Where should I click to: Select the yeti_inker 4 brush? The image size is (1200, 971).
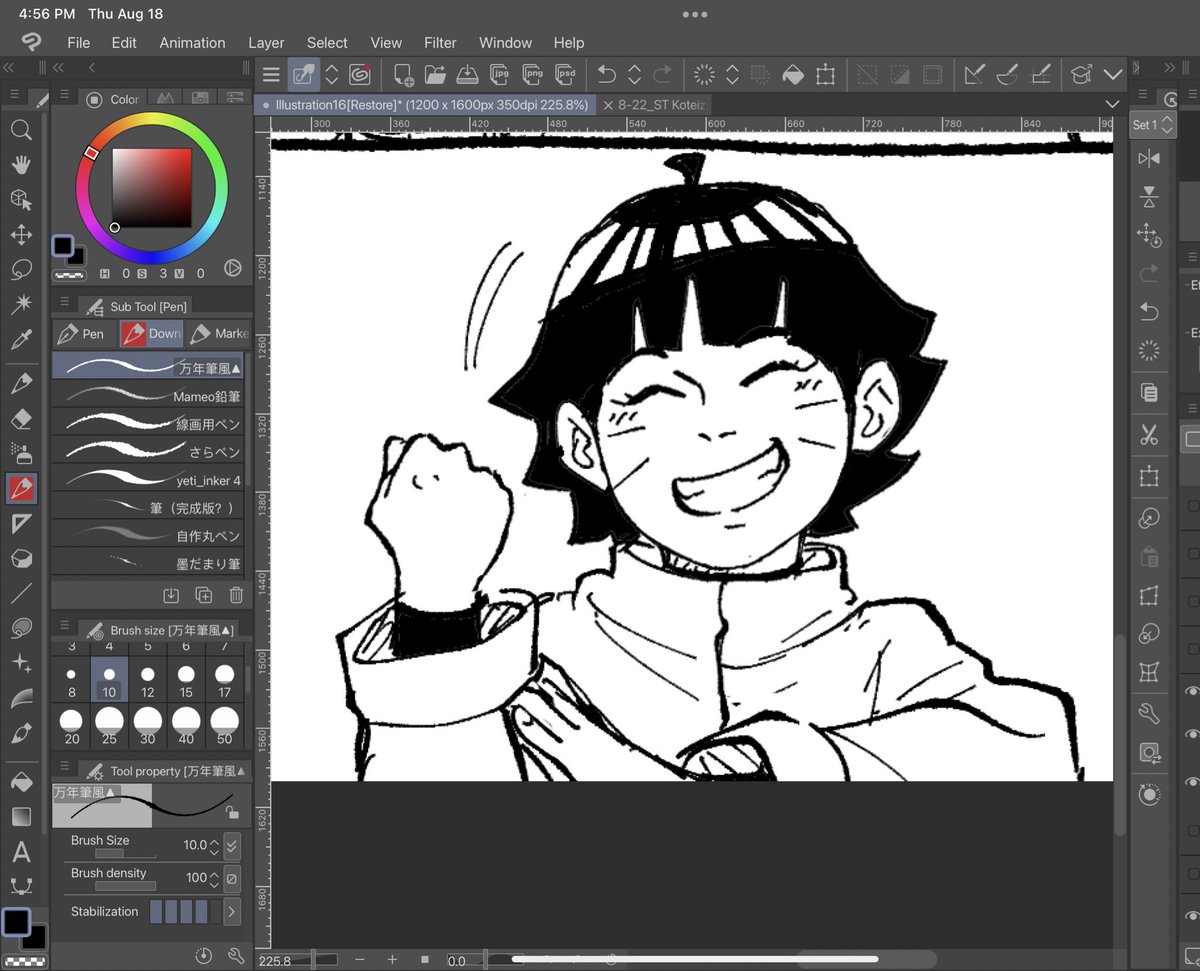pyautogui.click(x=147, y=480)
